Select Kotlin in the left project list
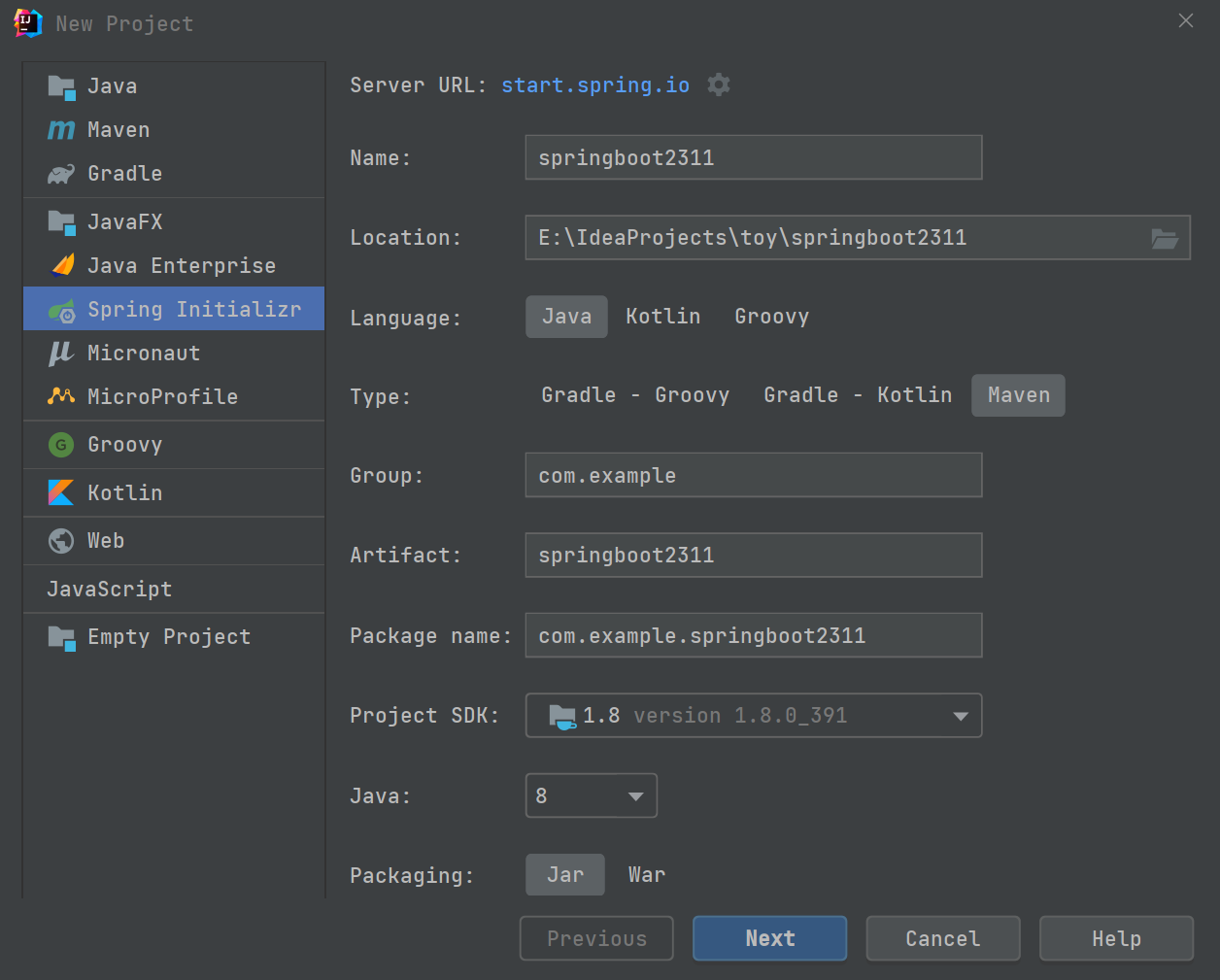The image size is (1220, 980). tap(174, 493)
